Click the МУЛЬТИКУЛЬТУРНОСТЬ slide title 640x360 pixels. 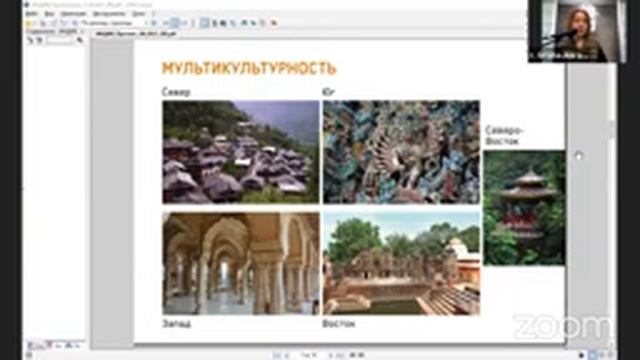(x=249, y=69)
